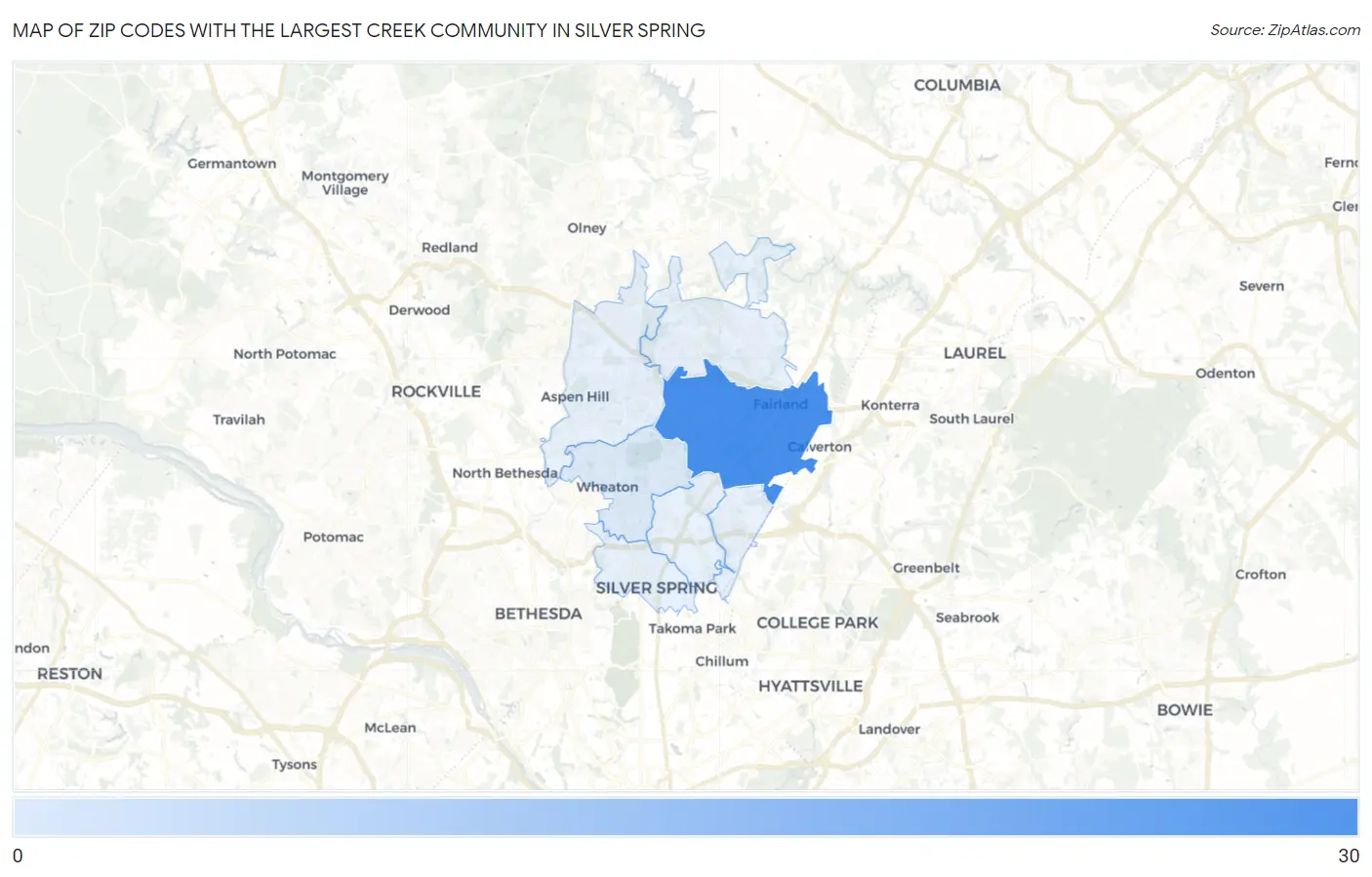Click the Redland label

pyautogui.click(x=449, y=248)
